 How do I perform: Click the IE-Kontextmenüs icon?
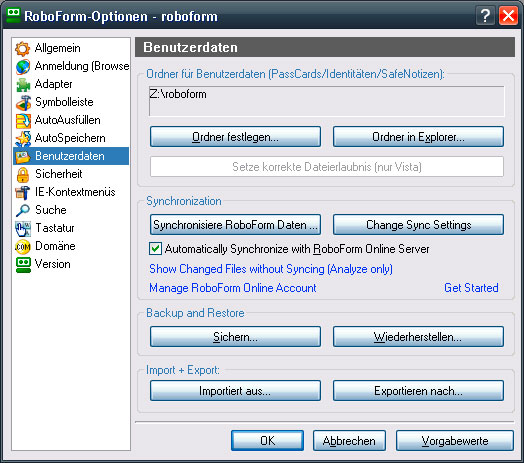click(22, 193)
